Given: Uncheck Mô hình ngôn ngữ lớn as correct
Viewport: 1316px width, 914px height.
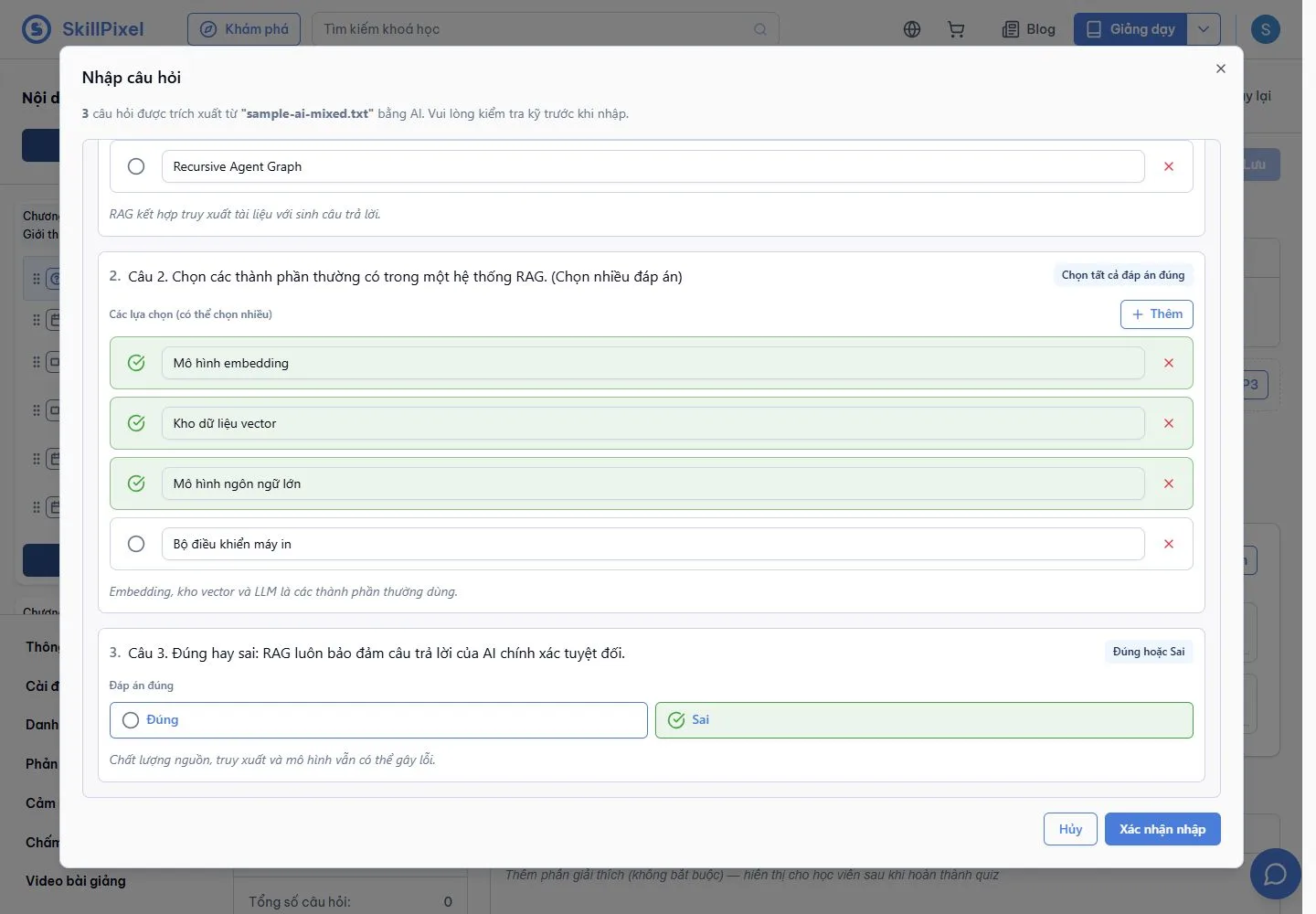Looking at the screenshot, I should coord(136,484).
